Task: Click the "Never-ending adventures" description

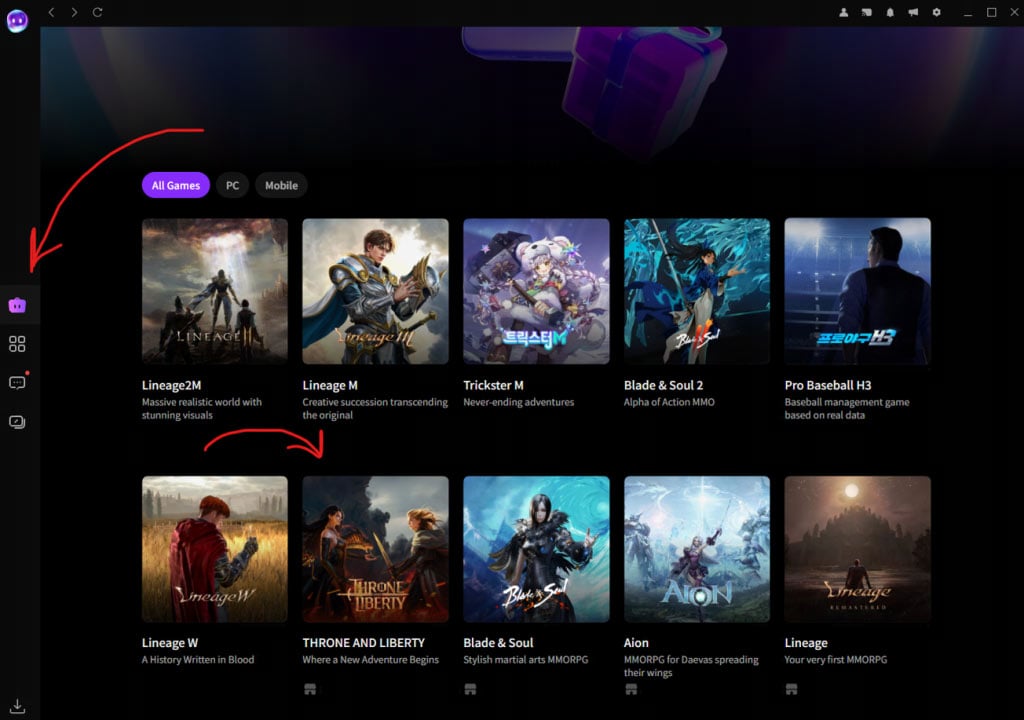Action: coord(519,402)
